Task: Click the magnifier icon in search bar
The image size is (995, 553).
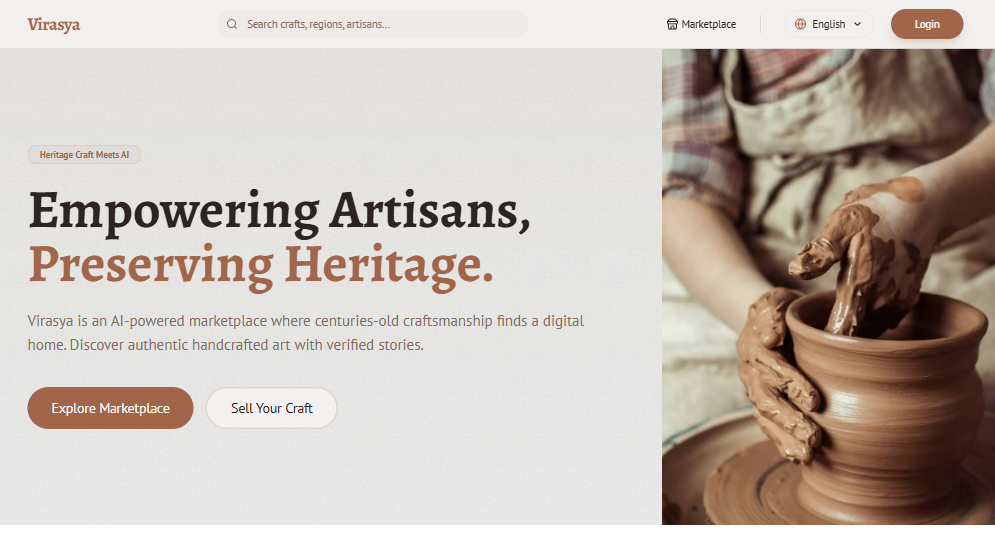Action: pyautogui.click(x=232, y=24)
